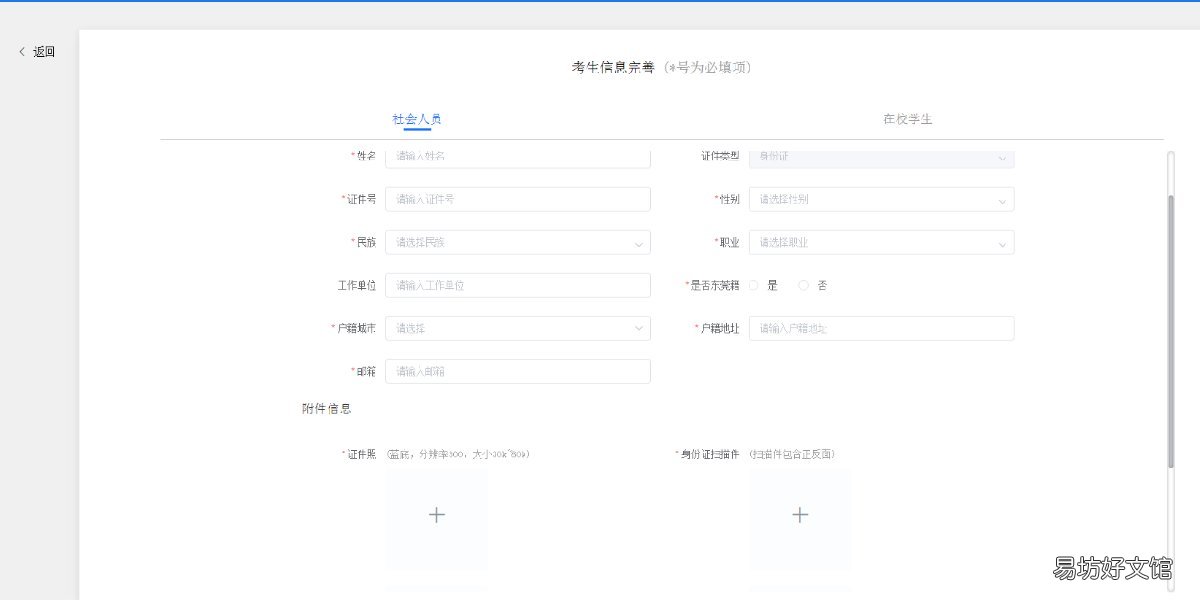Click the chevron in 职业 field
1200x600 pixels.
point(1002,243)
